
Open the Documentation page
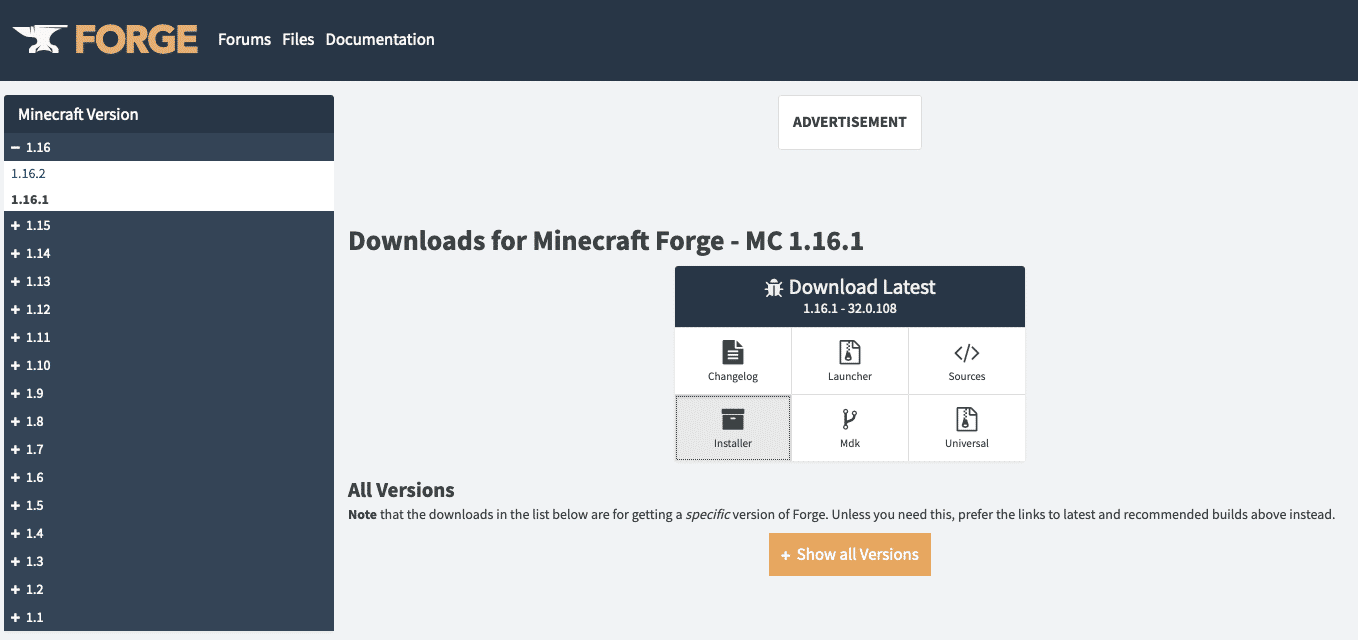[x=380, y=39]
